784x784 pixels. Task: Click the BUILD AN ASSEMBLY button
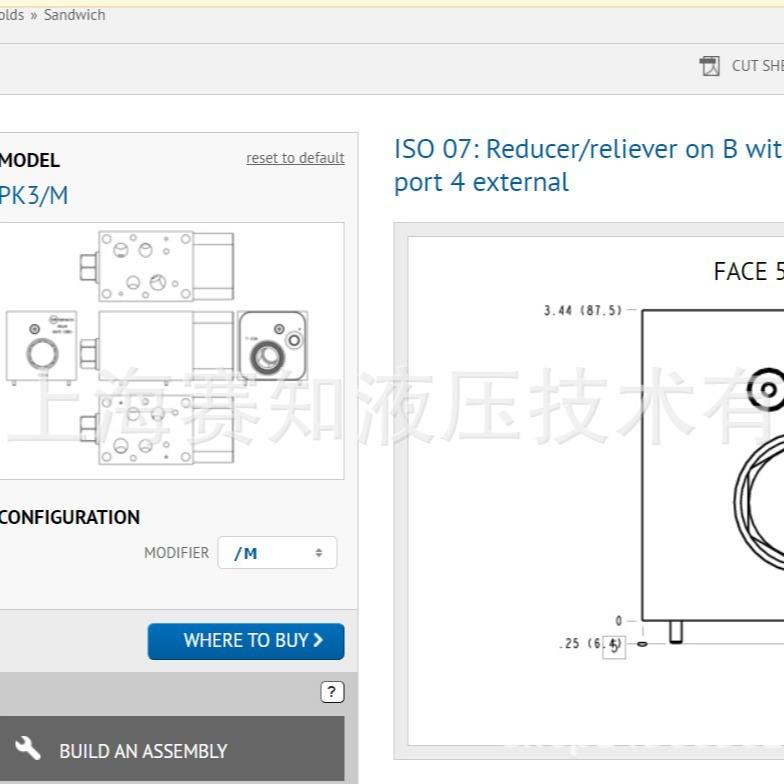pos(172,748)
